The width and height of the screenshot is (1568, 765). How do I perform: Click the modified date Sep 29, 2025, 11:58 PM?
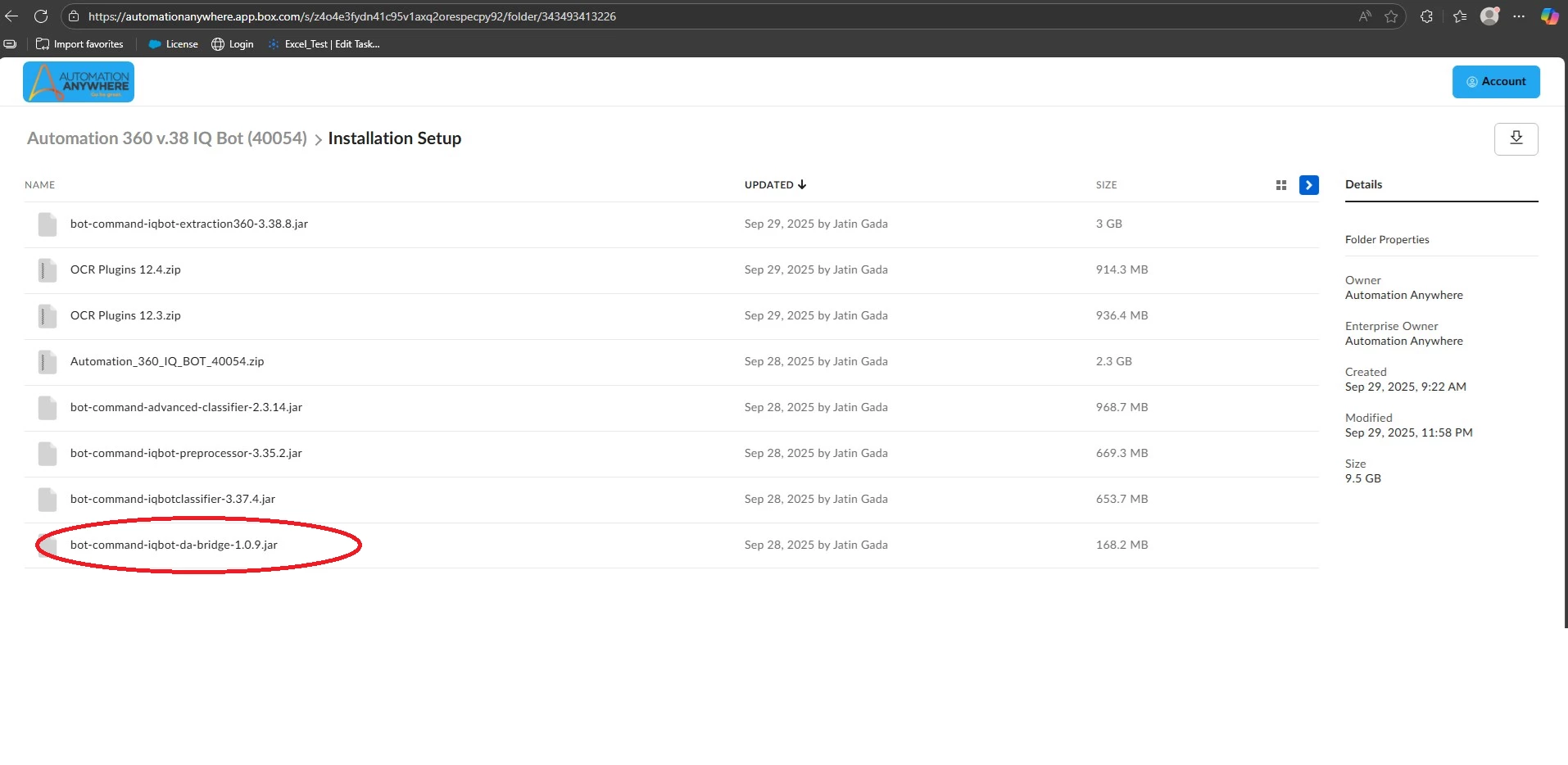[1409, 432]
